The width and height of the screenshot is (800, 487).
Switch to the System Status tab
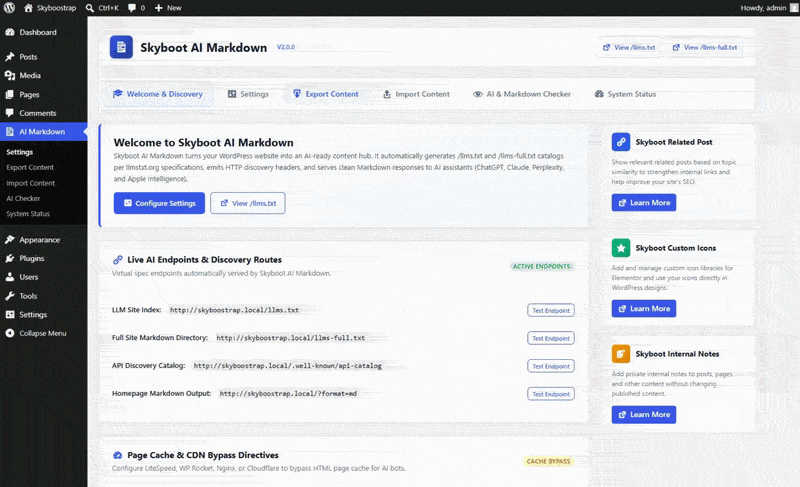[626, 94]
